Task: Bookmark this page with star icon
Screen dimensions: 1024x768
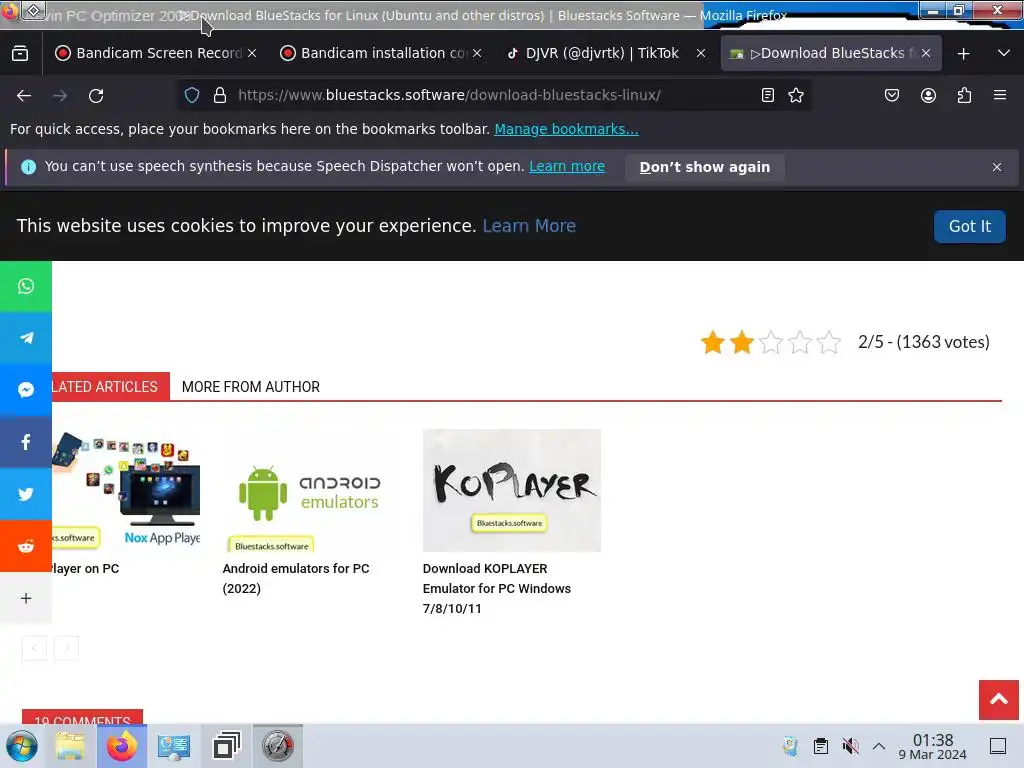Action: pos(795,95)
